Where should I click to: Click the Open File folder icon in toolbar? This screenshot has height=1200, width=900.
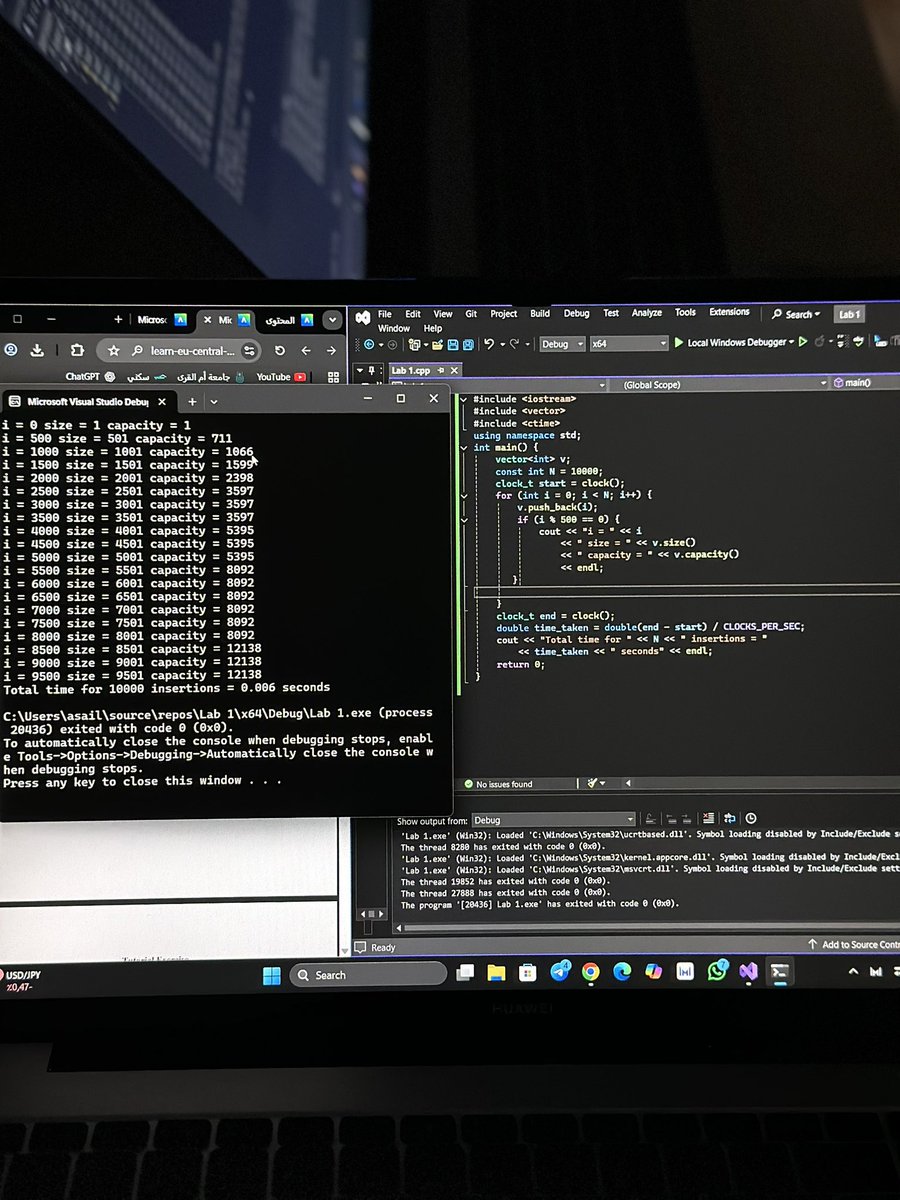[439, 344]
